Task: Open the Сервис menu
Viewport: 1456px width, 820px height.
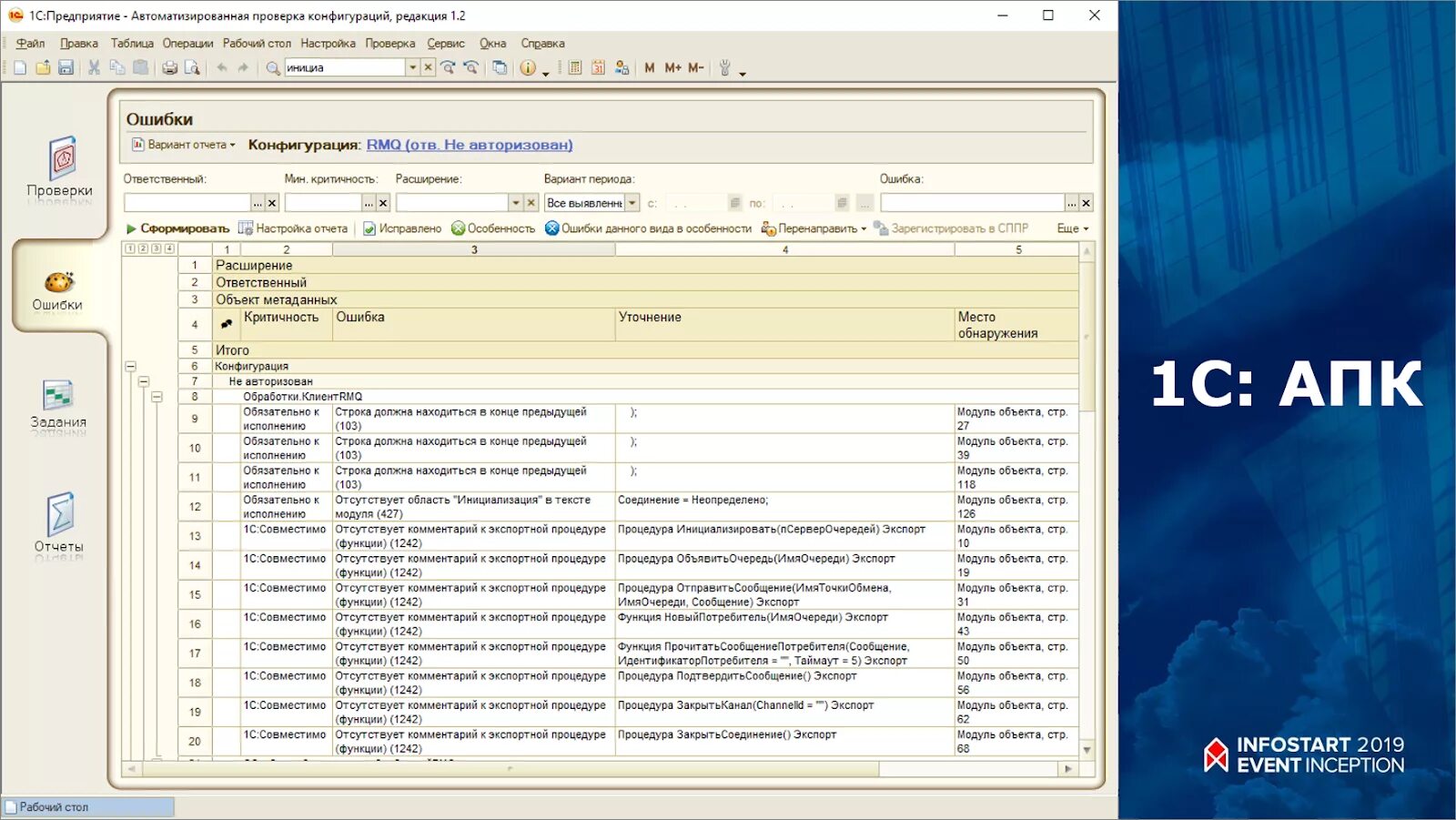Action: (446, 43)
